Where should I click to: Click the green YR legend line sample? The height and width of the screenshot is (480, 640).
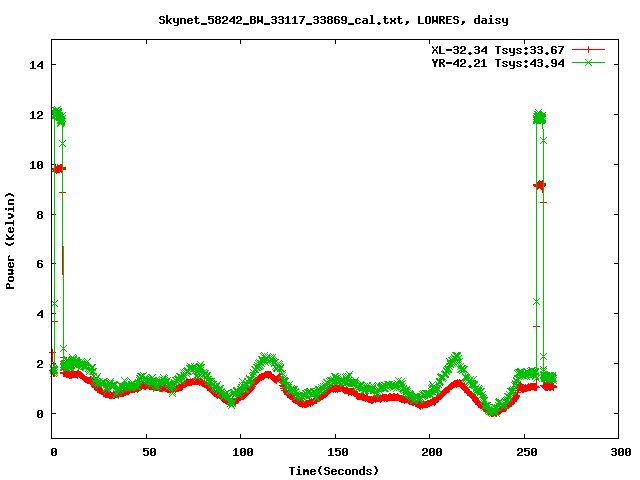[x=588, y=63]
